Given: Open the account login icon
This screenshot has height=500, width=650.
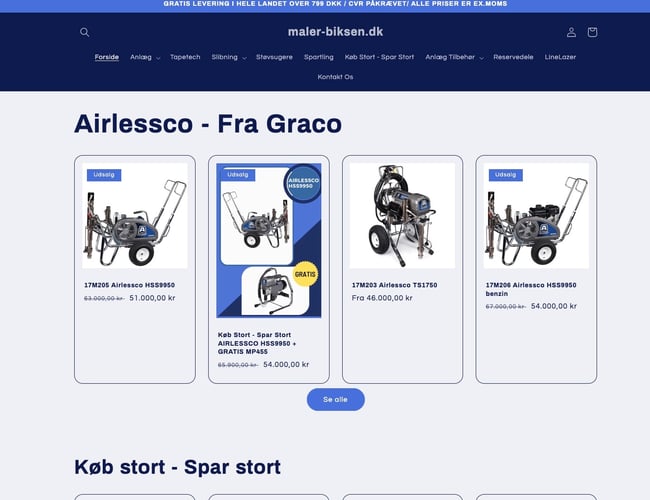Looking at the screenshot, I should (571, 32).
